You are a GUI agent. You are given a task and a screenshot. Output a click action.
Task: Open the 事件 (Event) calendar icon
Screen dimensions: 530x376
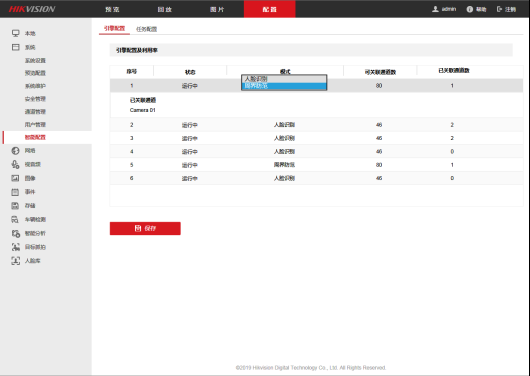16,192
